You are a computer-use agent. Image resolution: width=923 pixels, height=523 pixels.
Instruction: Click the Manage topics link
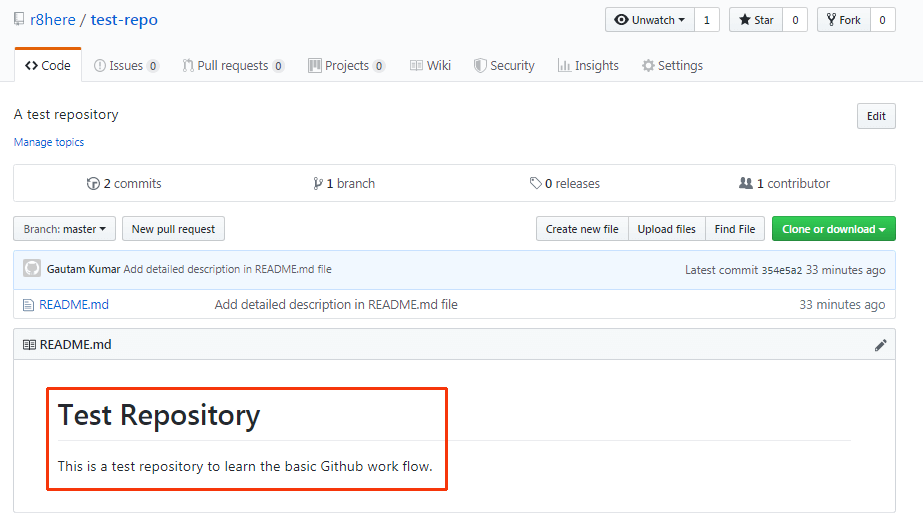pos(49,142)
